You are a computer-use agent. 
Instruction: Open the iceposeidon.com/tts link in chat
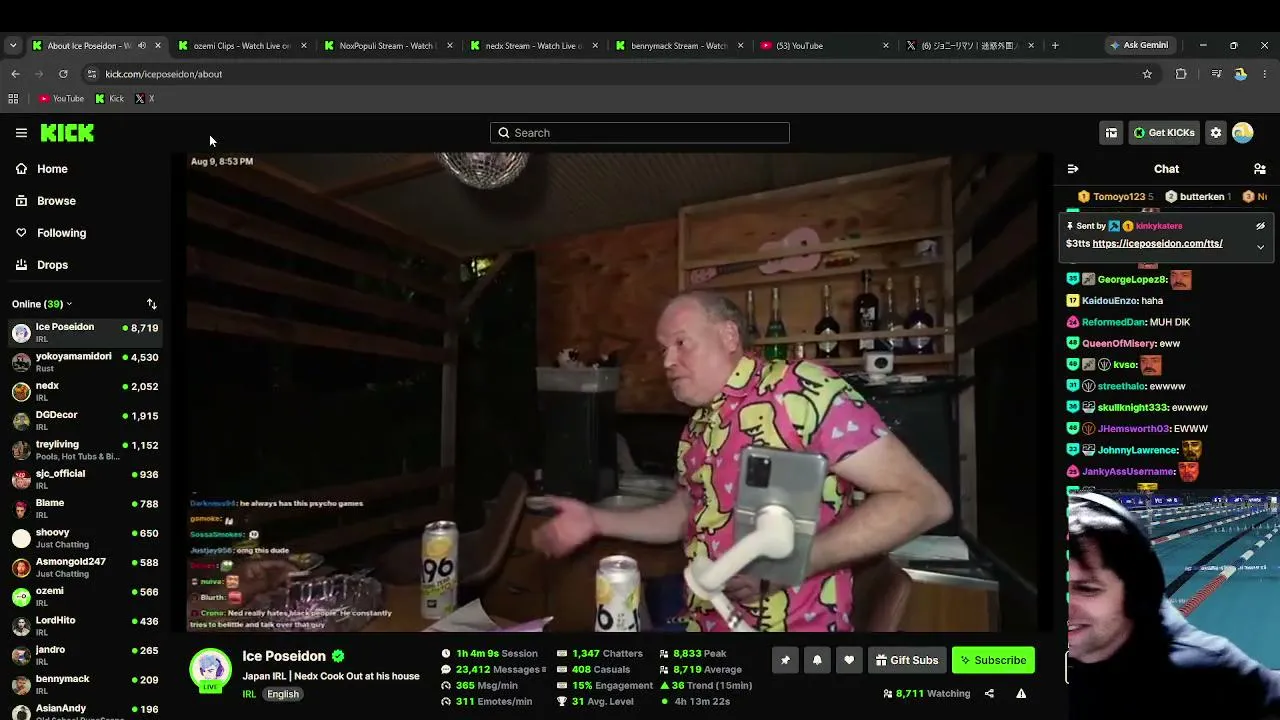(1157, 244)
